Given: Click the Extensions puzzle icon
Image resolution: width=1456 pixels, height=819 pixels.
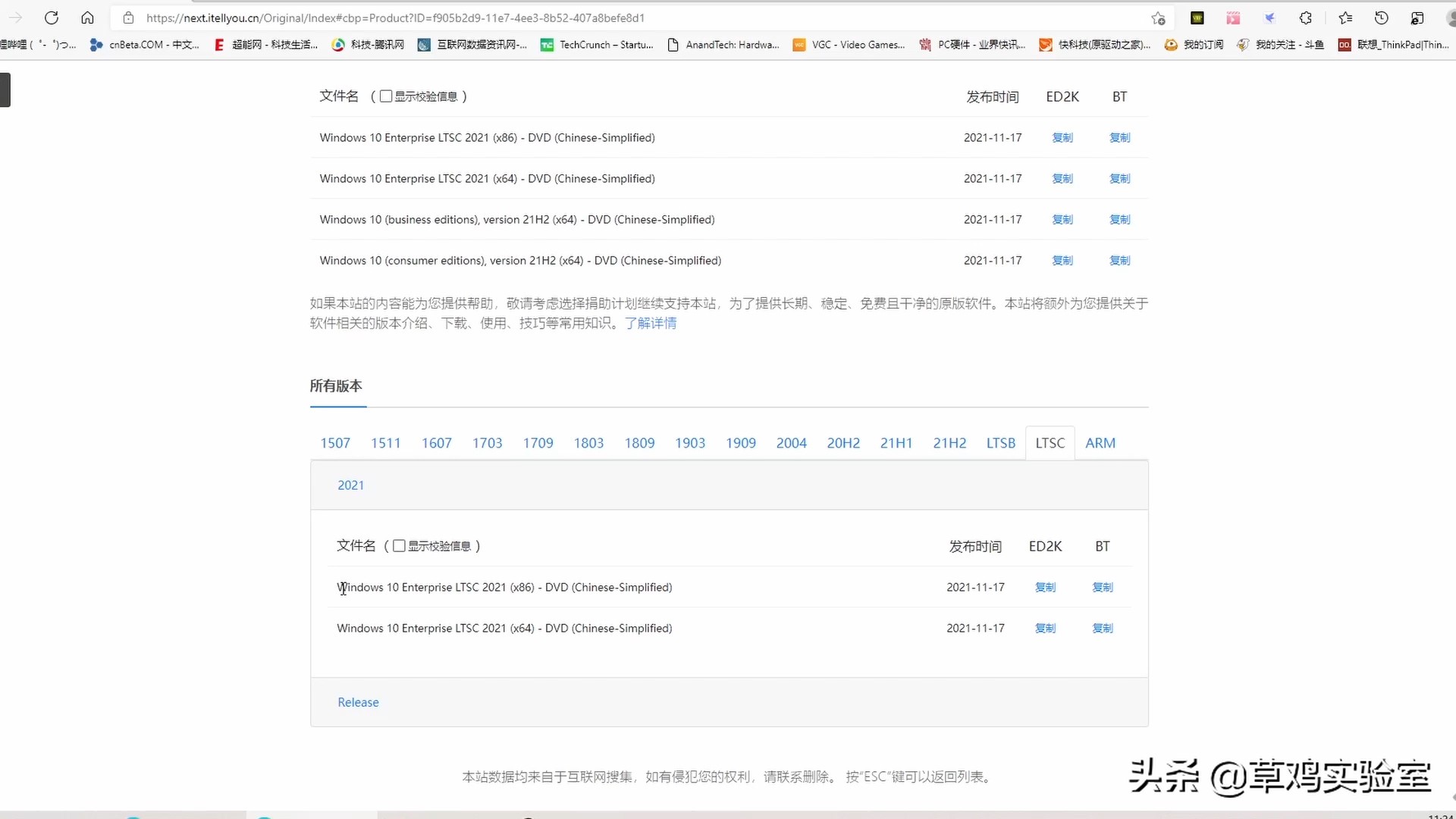Looking at the screenshot, I should pos(1306,17).
